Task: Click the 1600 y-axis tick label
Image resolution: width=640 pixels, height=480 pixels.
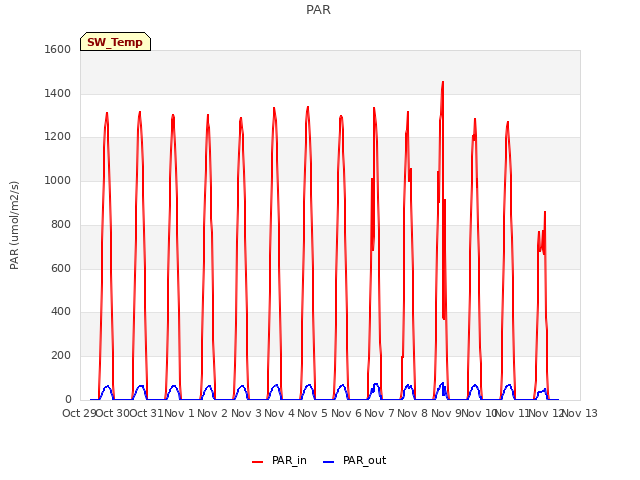Action: [x=58, y=49]
